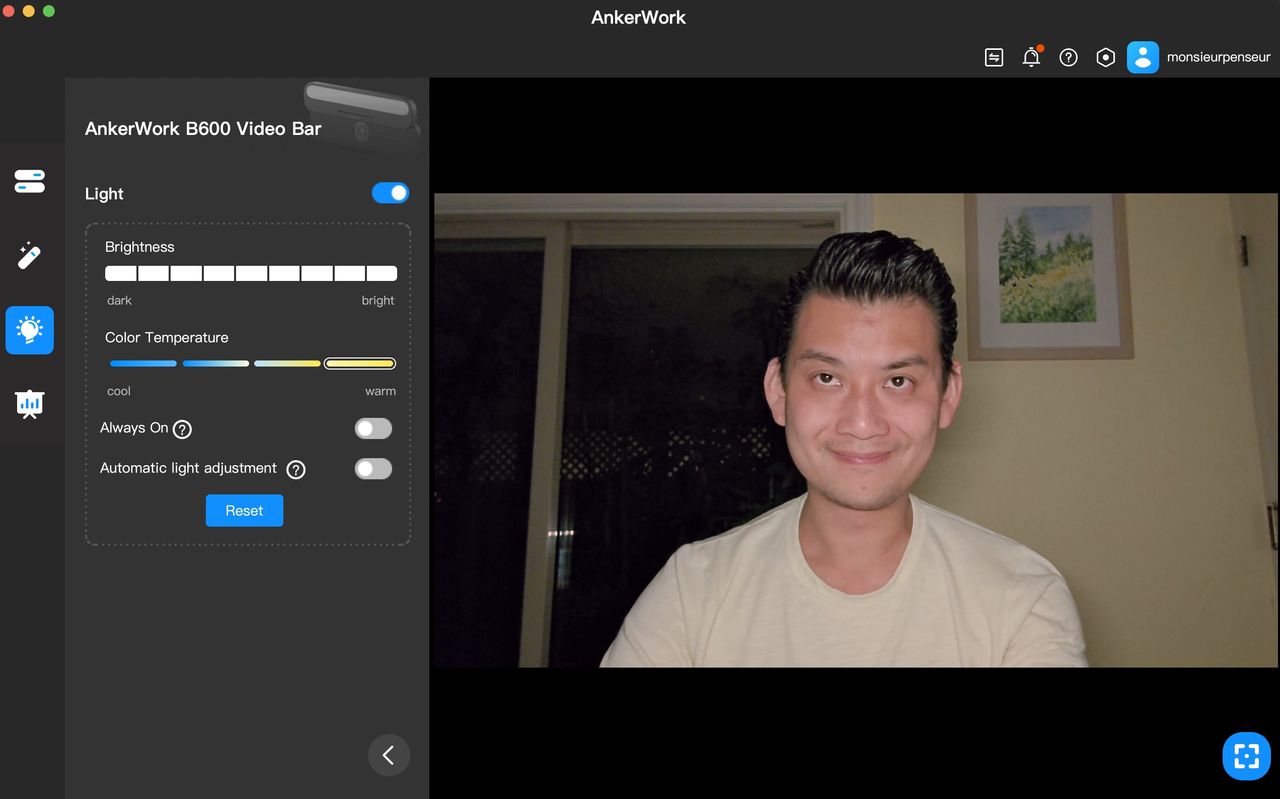Viewport: 1280px width, 799px height.
Task: Open the magic wand video enhancement tab
Action: point(30,256)
